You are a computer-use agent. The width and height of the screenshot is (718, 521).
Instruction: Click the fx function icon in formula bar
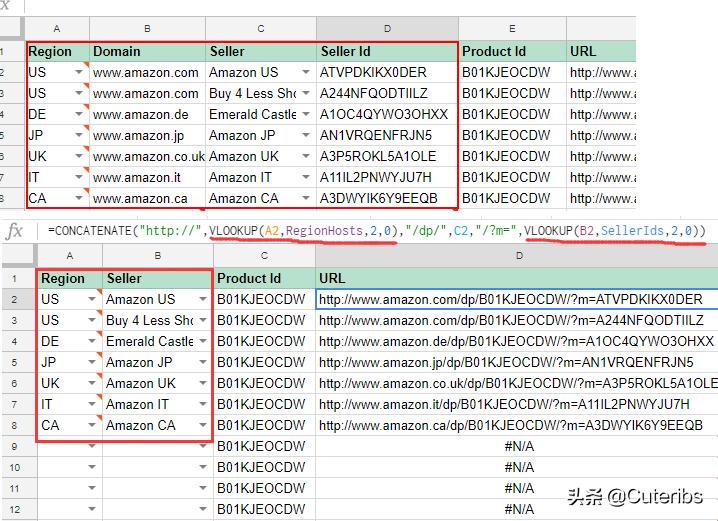14,231
